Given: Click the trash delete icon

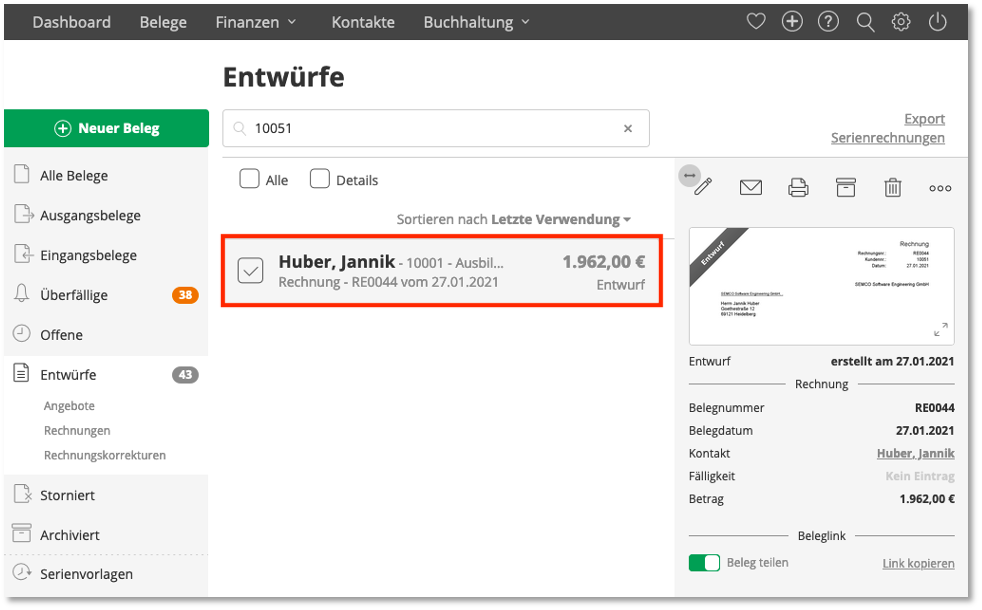Looking at the screenshot, I should tap(892, 187).
